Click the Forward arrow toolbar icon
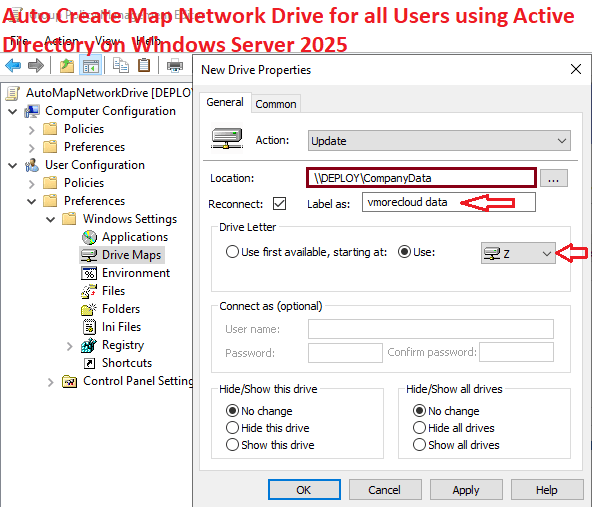592x507 pixels. click(x=36, y=66)
